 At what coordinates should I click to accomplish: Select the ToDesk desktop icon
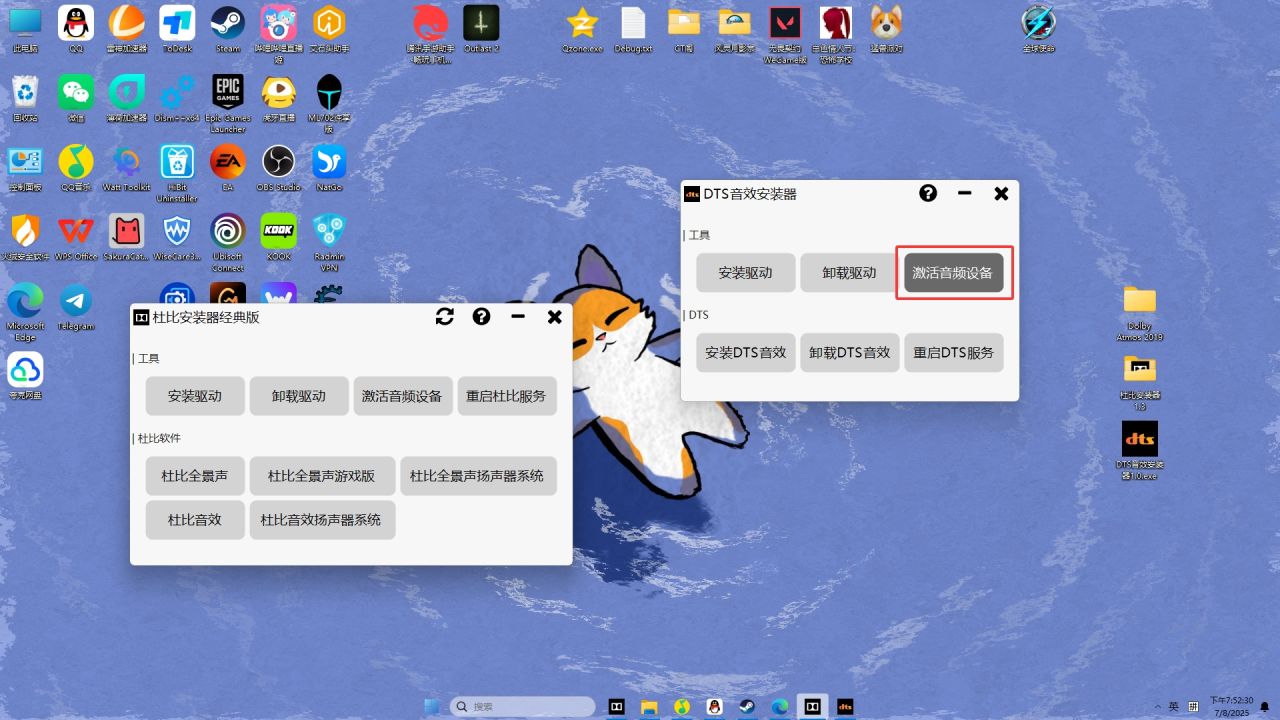177,29
